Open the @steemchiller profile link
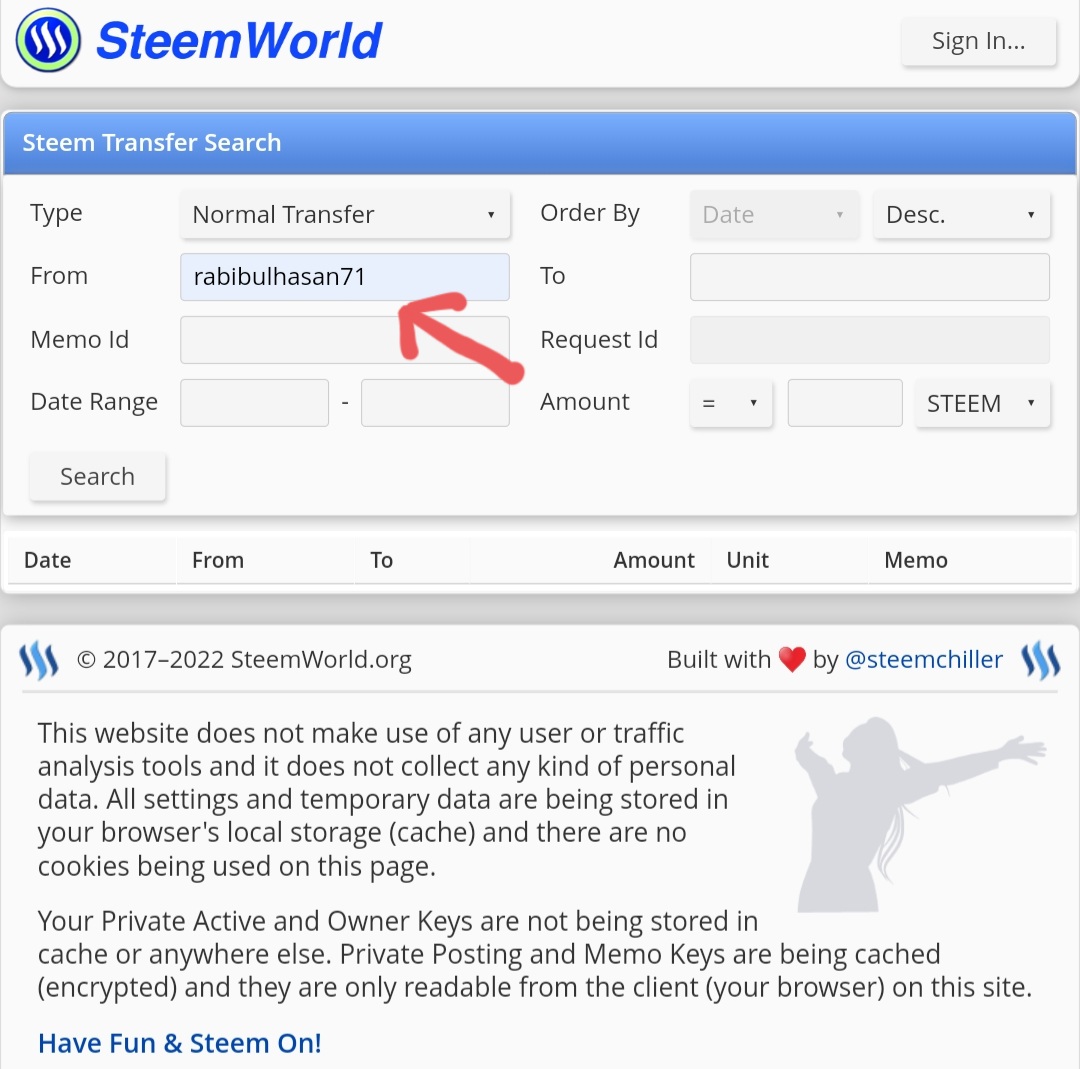 [x=924, y=660]
